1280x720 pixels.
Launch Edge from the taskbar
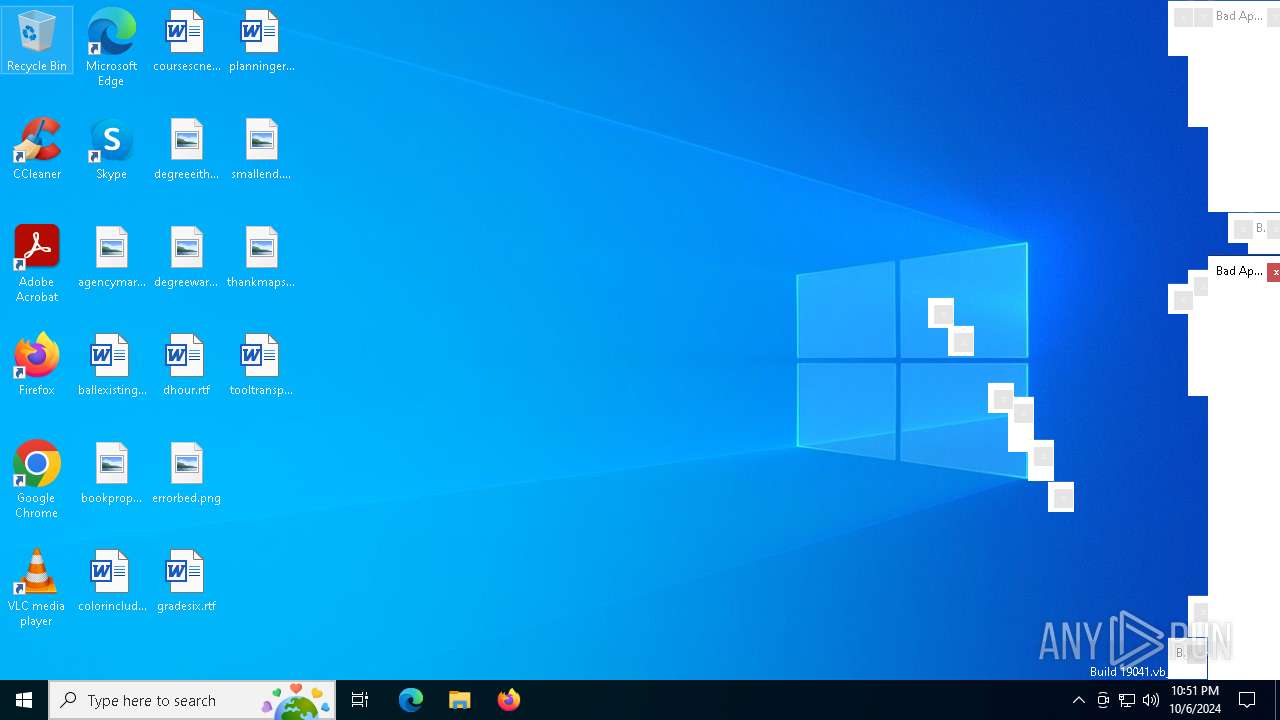click(411, 700)
